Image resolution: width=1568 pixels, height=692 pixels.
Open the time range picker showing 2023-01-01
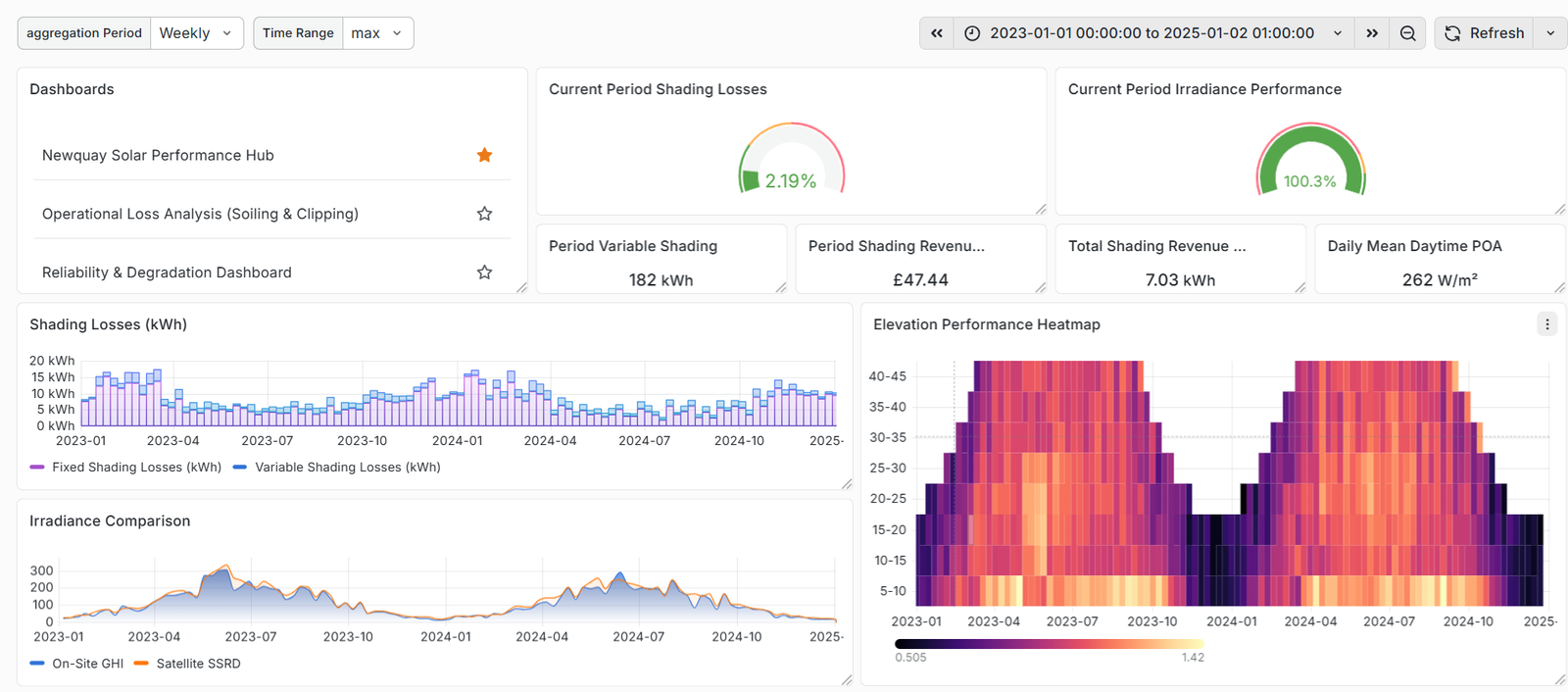1151,33
